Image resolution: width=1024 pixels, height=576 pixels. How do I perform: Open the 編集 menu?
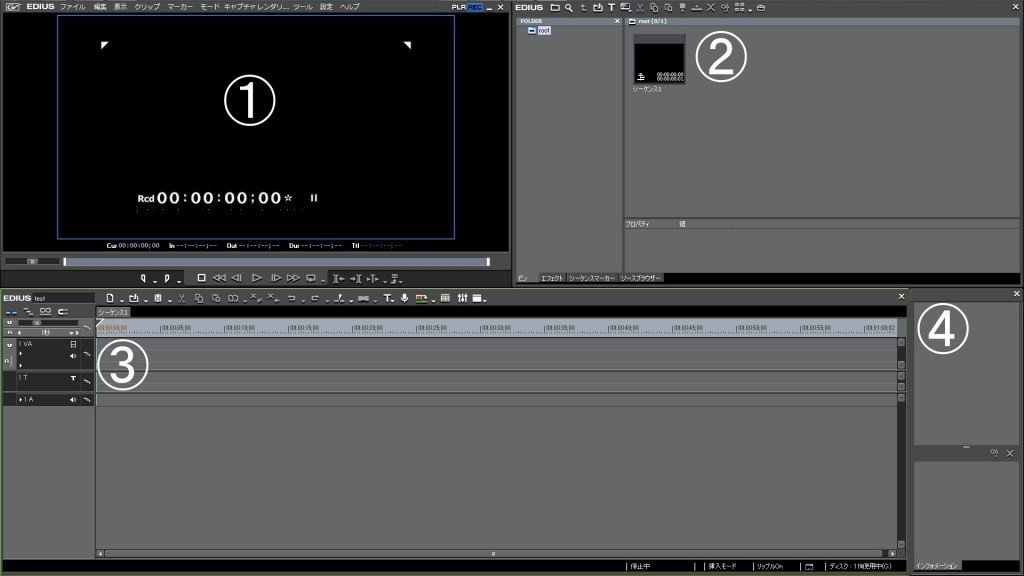99,7
